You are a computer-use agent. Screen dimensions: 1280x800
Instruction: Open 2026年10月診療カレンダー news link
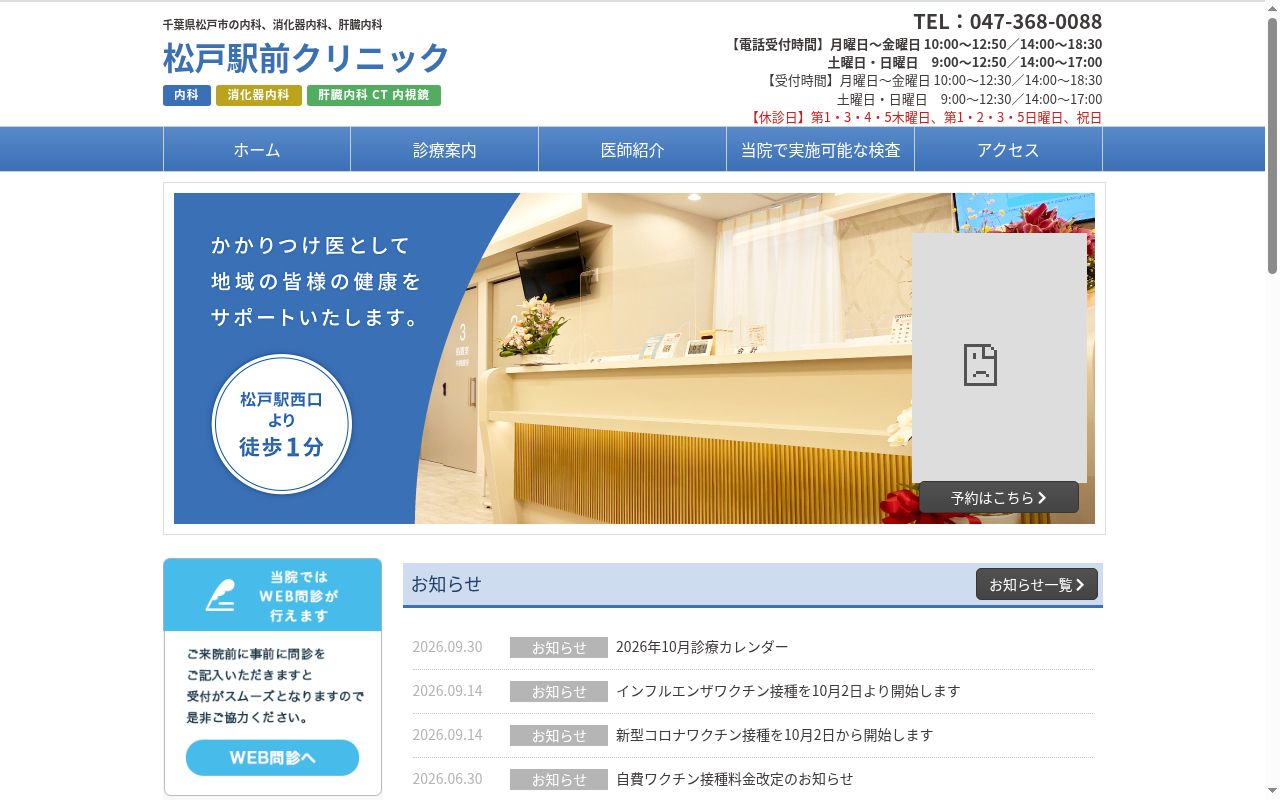tap(702, 647)
